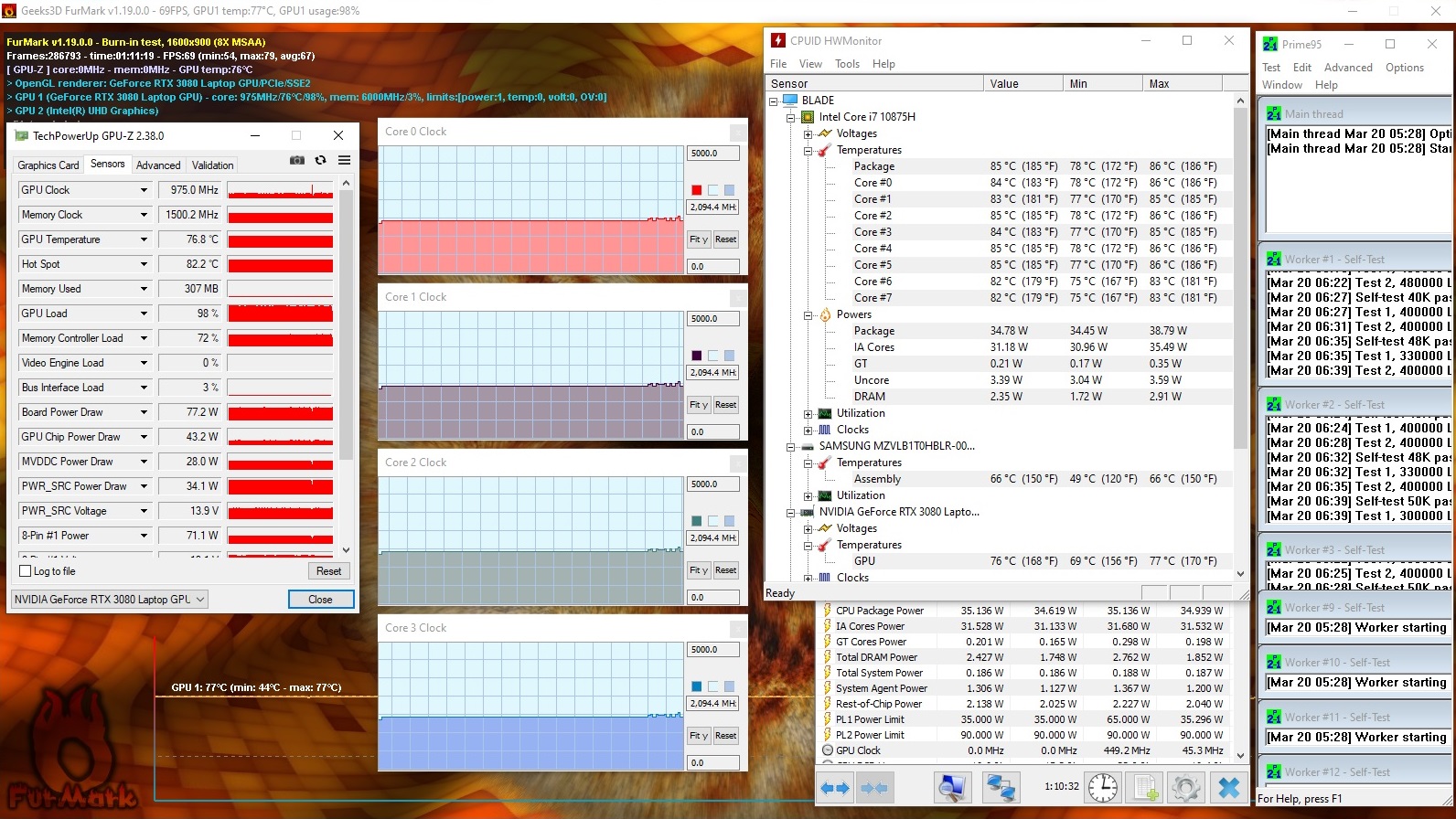Click the Close button in GPU-Z

pyautogui.click(x=320, y=600)
